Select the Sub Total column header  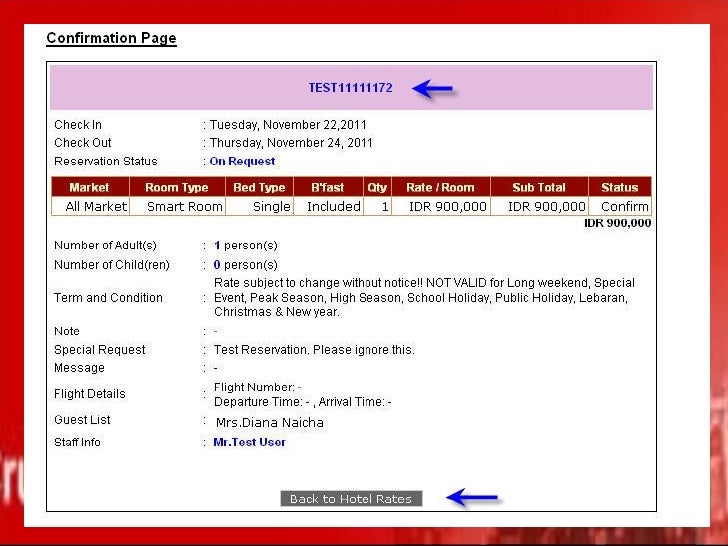(x=539, y=187)
